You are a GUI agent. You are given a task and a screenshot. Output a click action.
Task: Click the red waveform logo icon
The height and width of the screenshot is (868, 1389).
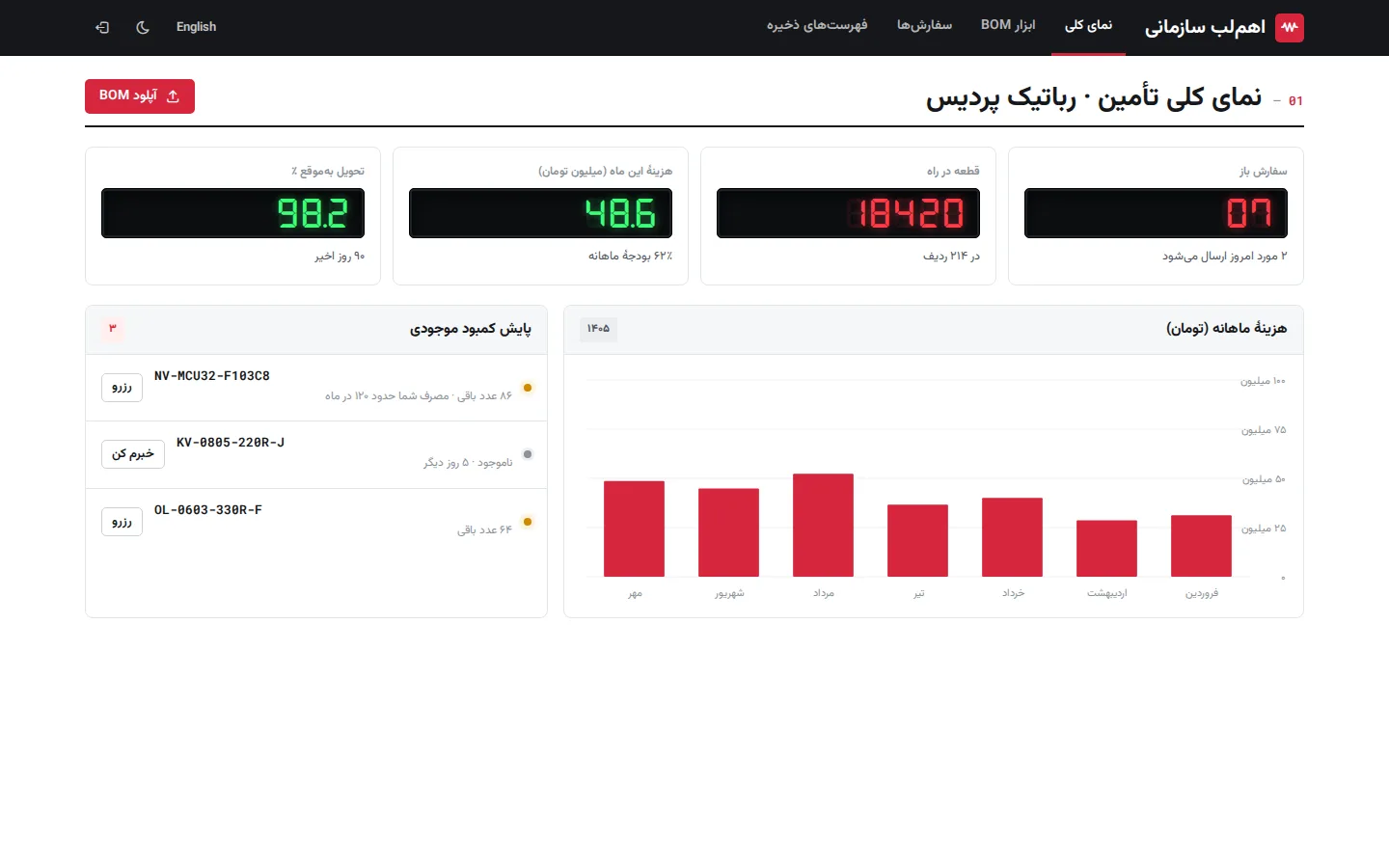pos(1289,27)
